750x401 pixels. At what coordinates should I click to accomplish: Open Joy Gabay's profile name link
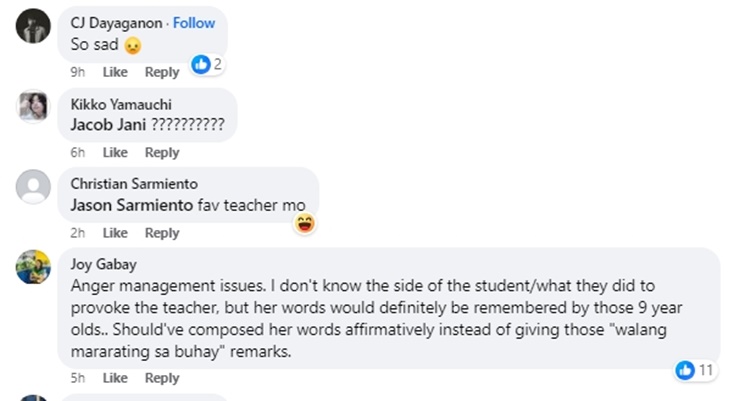pos(104,265)
